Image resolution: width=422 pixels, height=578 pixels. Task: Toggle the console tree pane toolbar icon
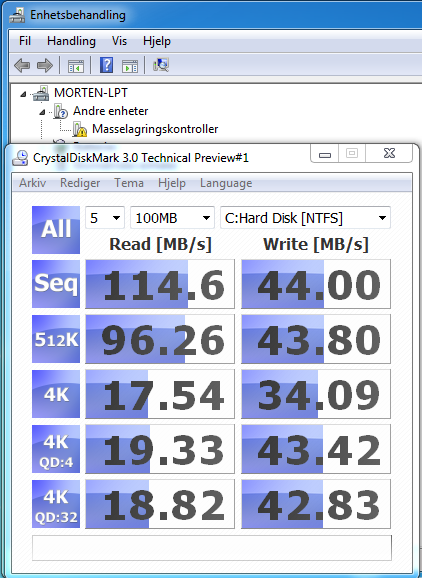click(76, 66)
